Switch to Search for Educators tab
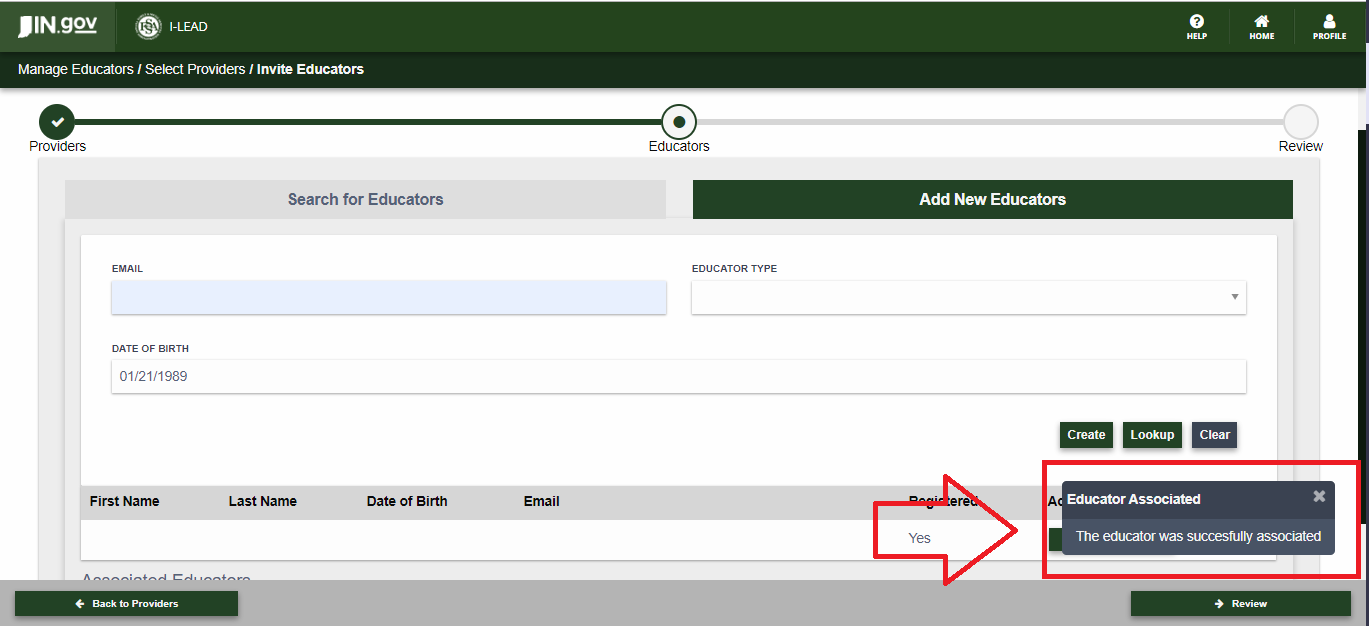Image resolution: width=1369 pixels, height=626 pixels. (365, 199)
